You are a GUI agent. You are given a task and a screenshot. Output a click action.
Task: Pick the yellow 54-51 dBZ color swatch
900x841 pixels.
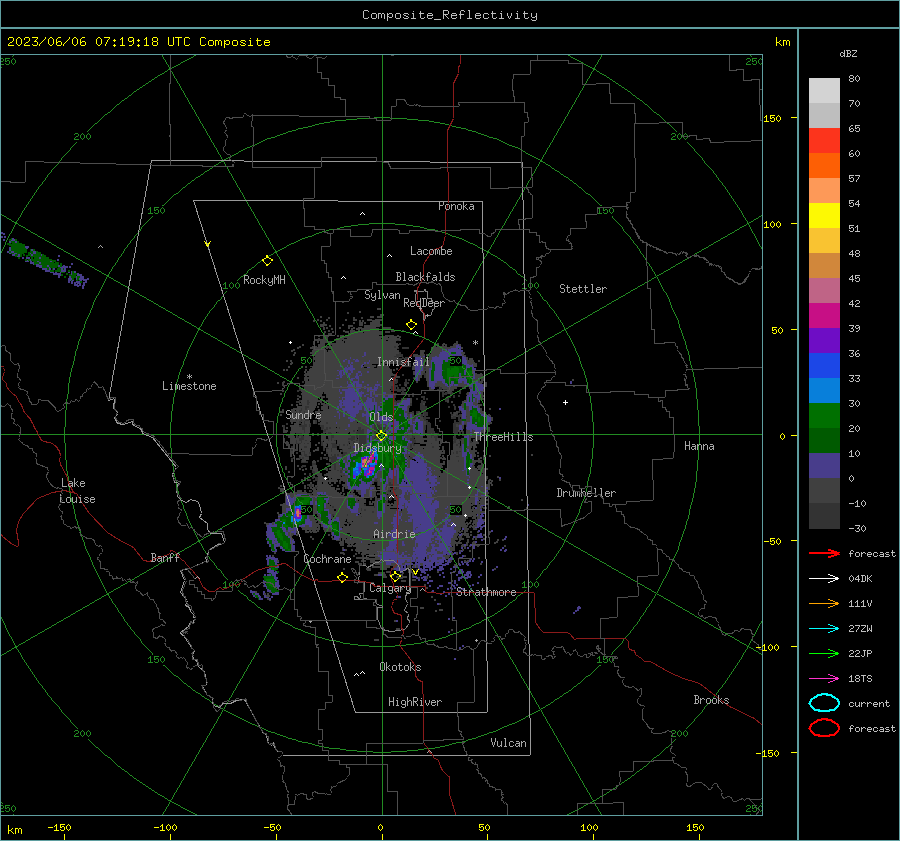[824, 216]
